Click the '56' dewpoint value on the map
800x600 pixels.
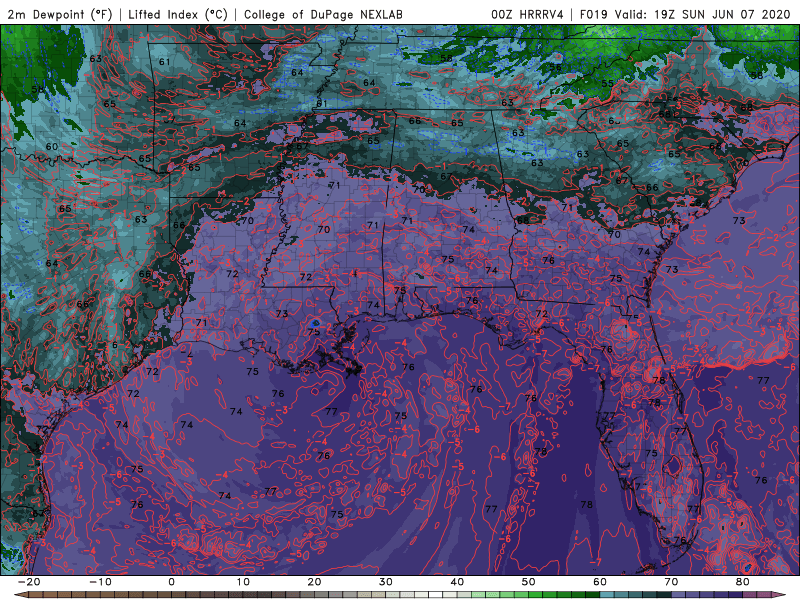[555, 67]
